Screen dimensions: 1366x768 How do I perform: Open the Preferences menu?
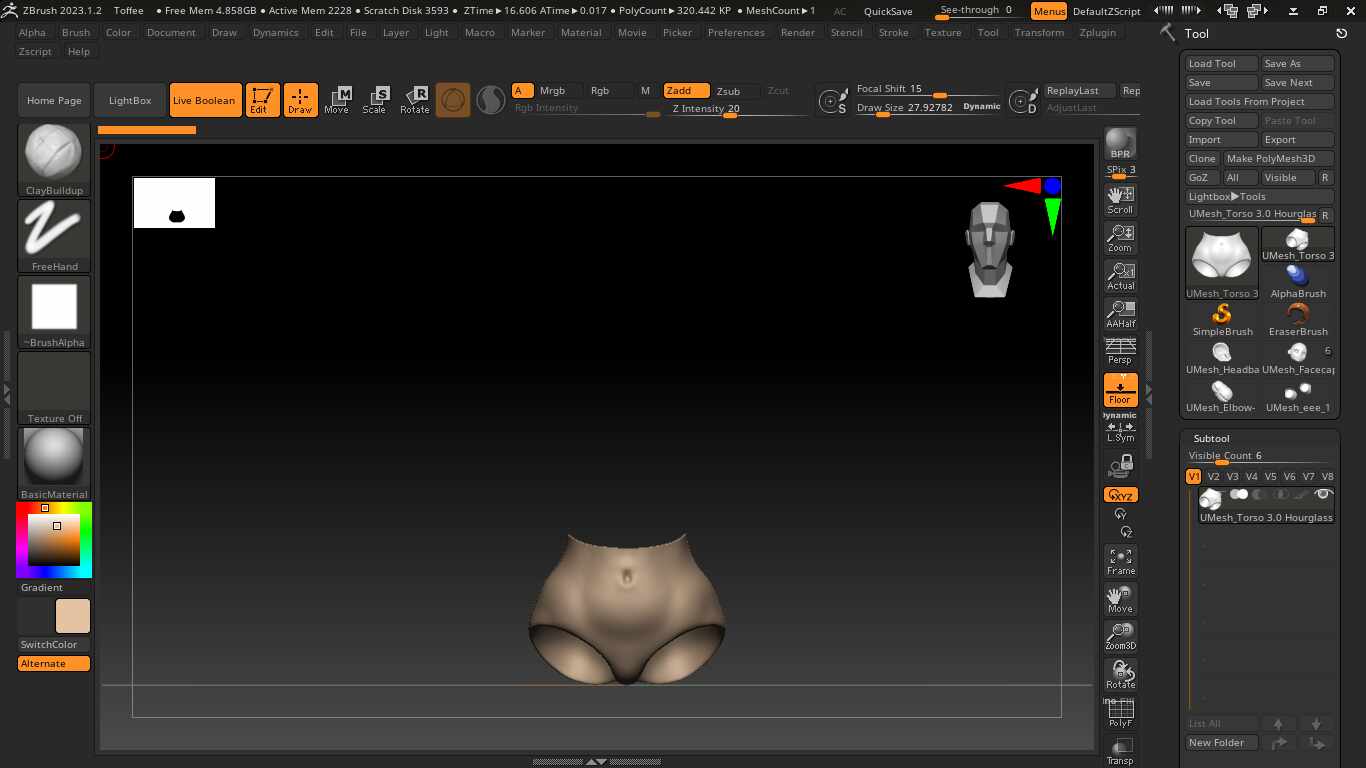coord(736,32)
